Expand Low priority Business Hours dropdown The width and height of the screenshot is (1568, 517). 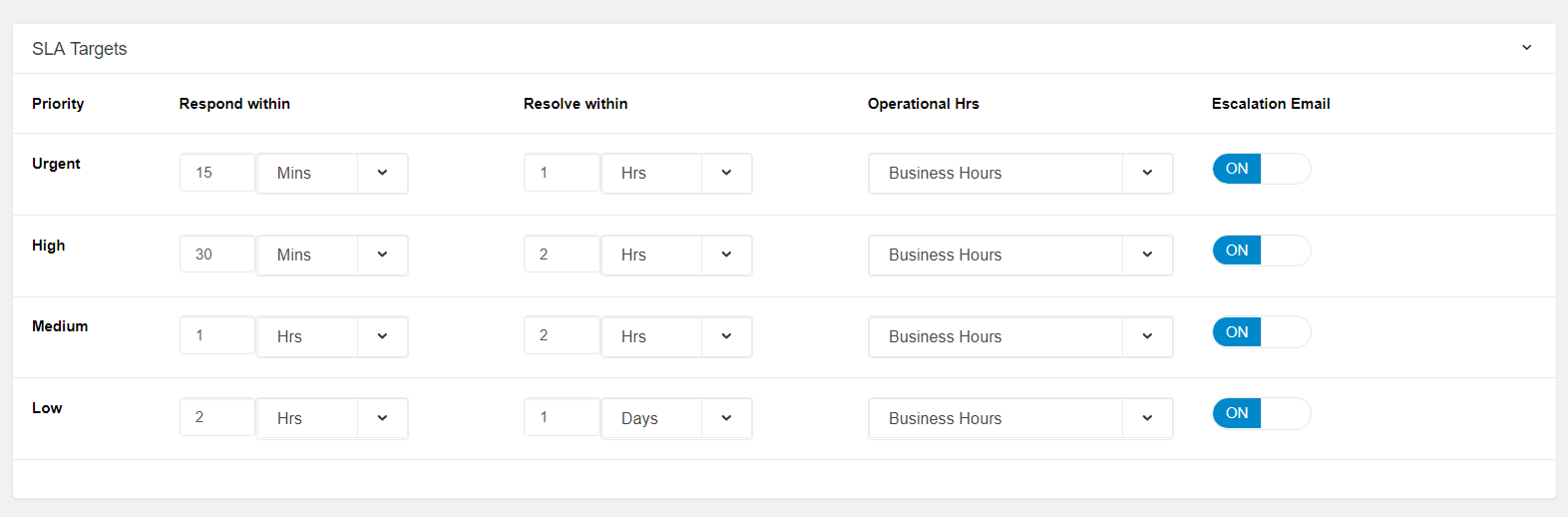(x=1020, y=418)
